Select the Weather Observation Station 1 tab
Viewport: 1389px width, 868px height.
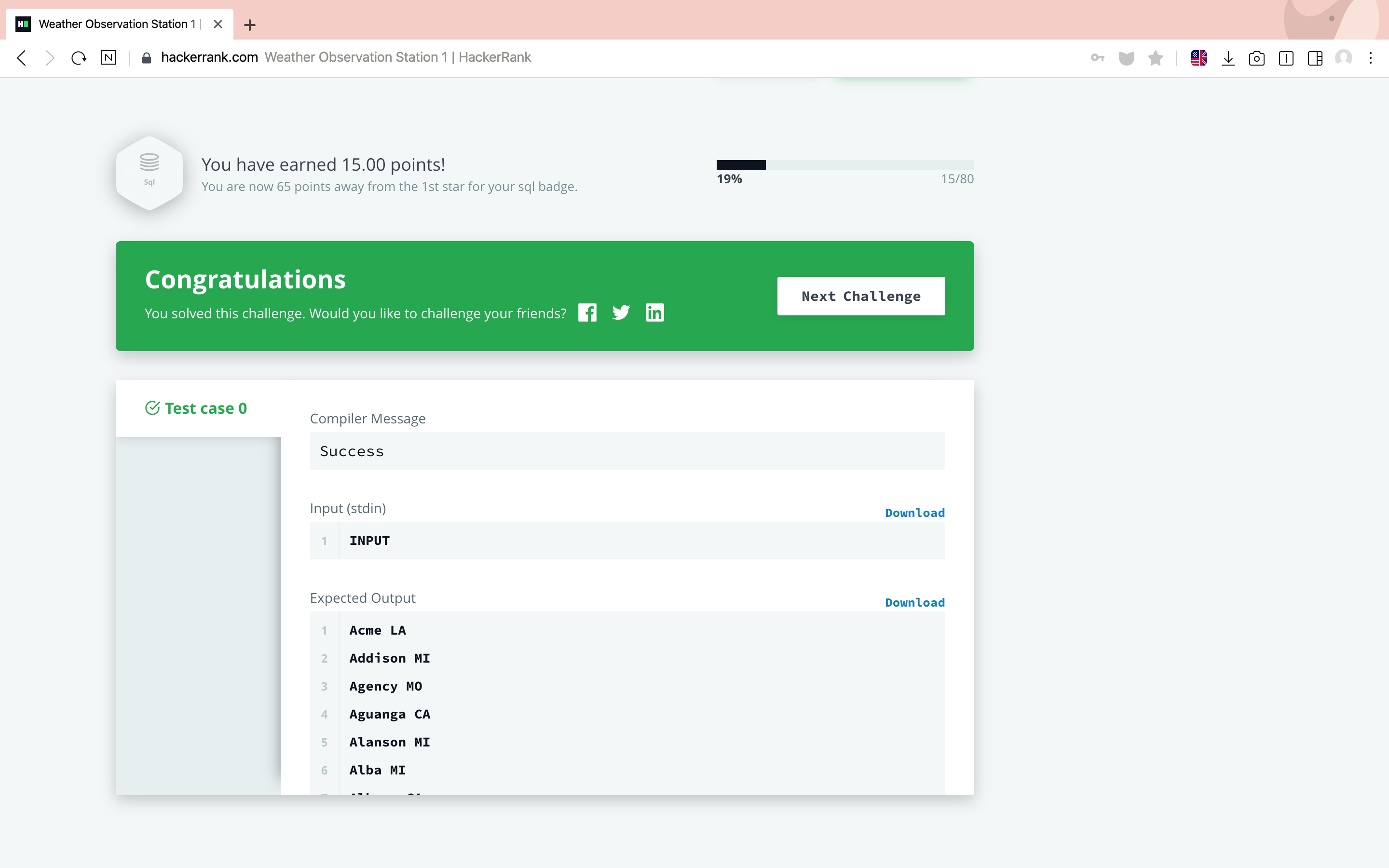[x=120, y=24]
